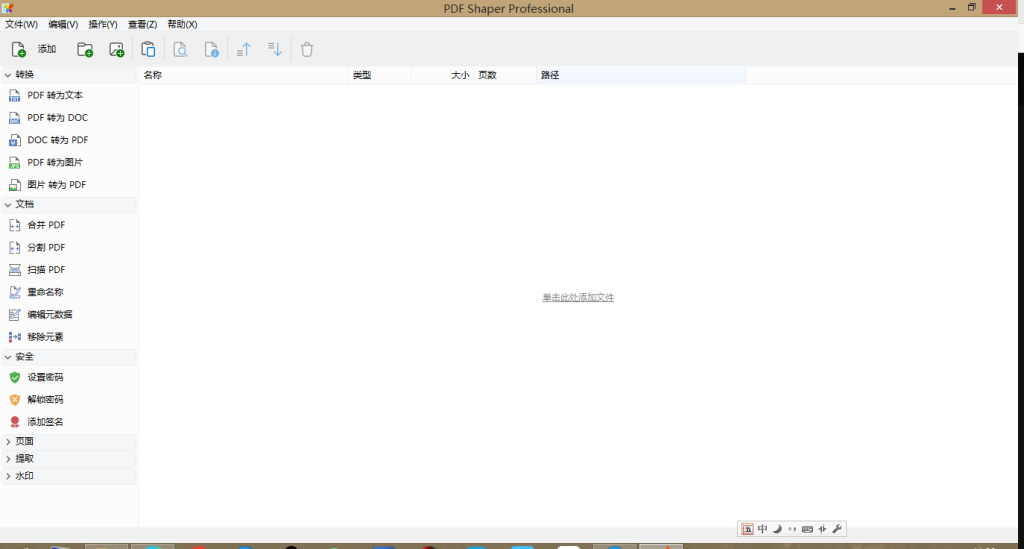Collapse the 安全 section

tap(8, 357)
